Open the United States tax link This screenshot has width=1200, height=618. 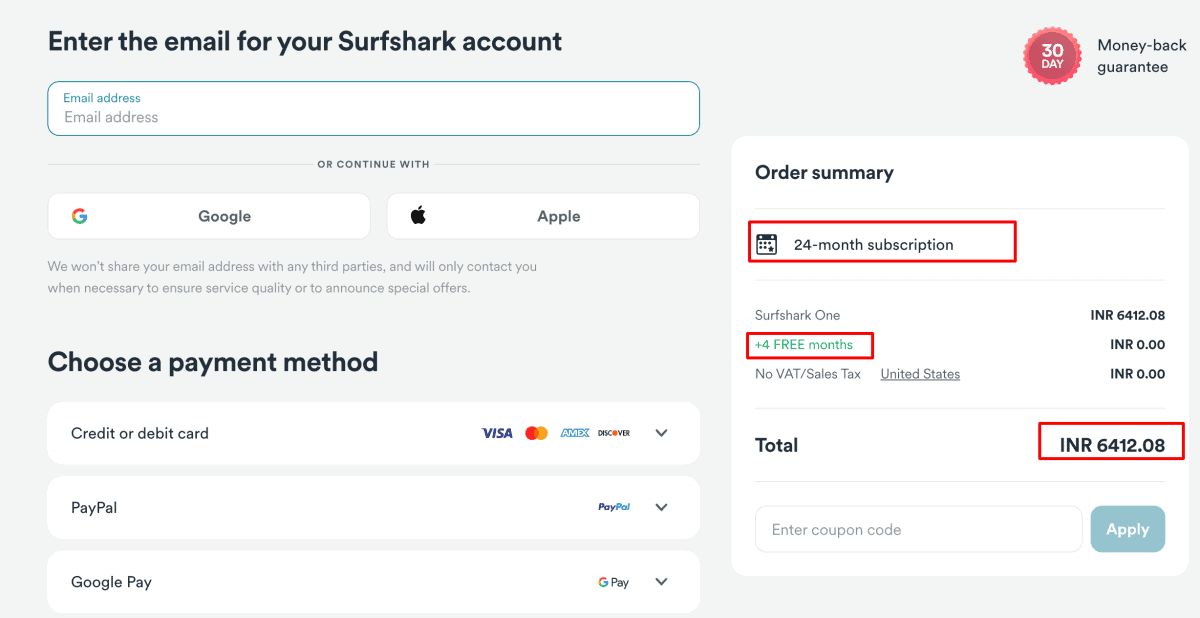[920, 374]
